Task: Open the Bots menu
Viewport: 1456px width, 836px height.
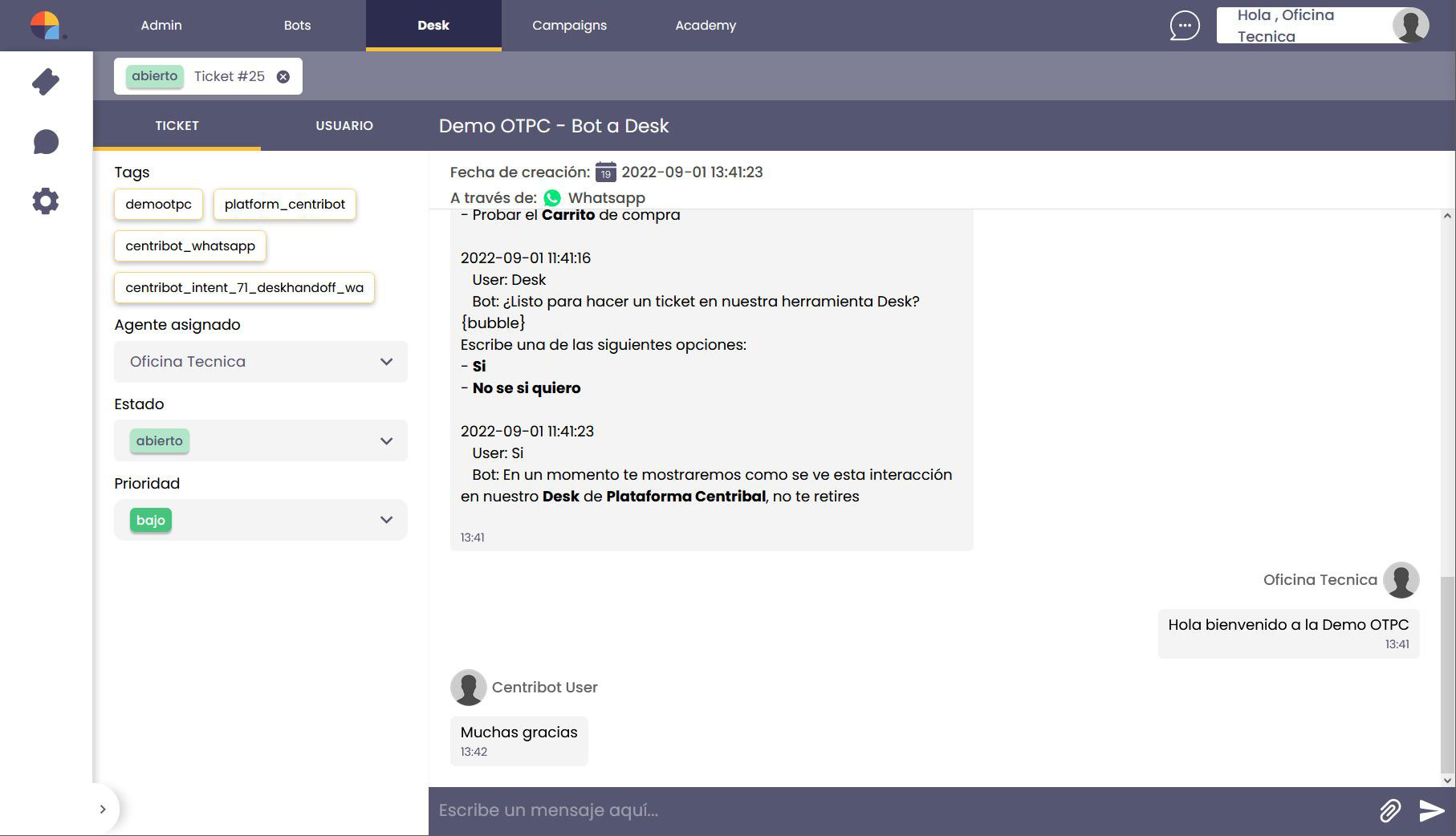Action: click(x=297, y=26)
